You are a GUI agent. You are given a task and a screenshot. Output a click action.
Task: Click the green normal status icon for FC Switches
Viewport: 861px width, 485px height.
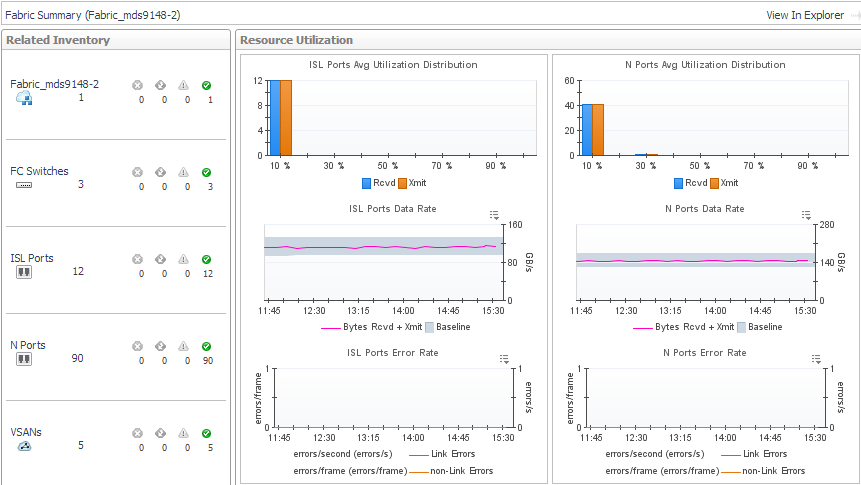(x=206, y=172)
